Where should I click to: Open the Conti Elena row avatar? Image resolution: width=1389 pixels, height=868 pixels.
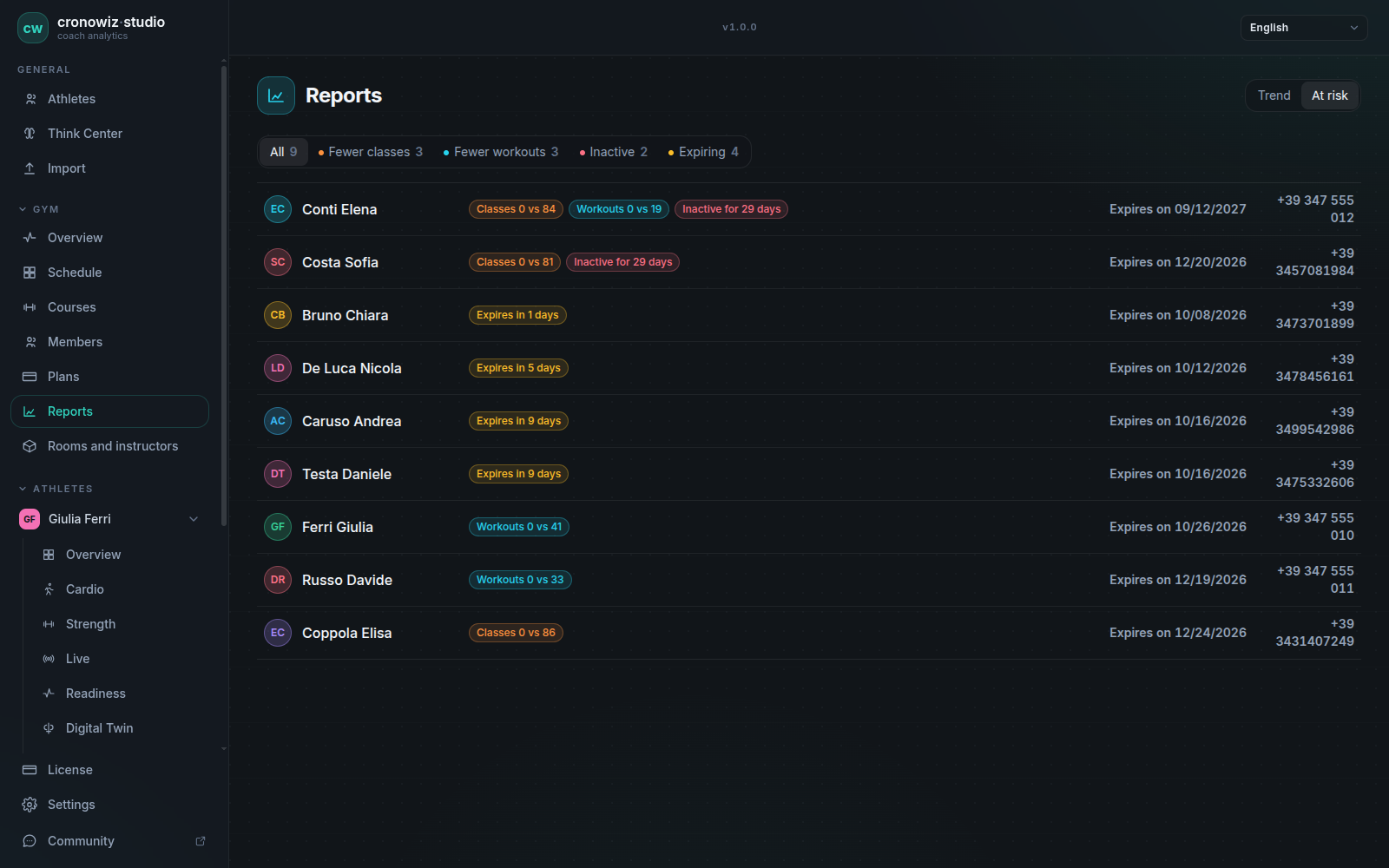pyautogui.click(x=278, y=209)
